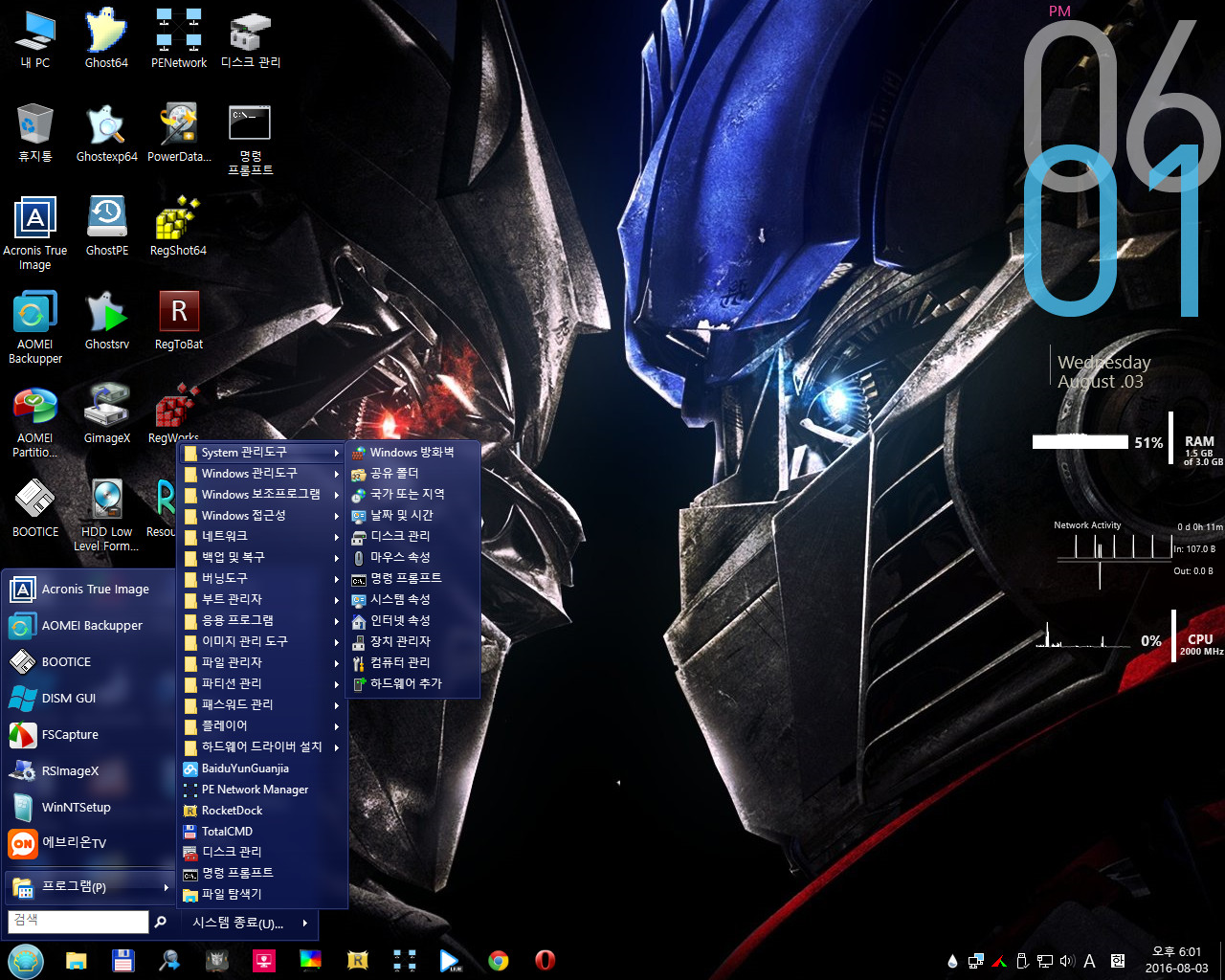Toggle the A alphanumeric IME mode indicator

click(1090, 961)
